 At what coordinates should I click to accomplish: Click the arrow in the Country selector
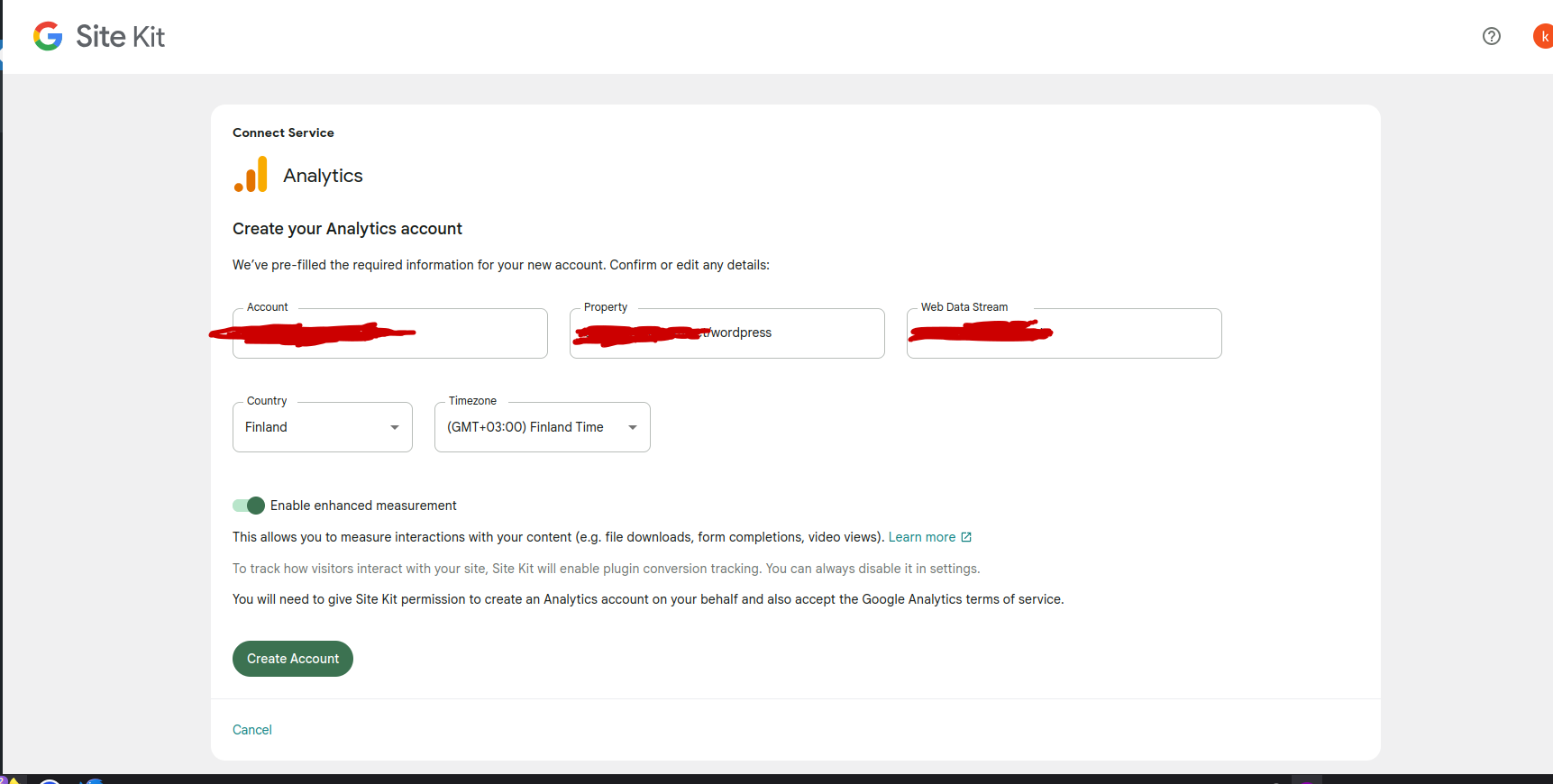394,427
